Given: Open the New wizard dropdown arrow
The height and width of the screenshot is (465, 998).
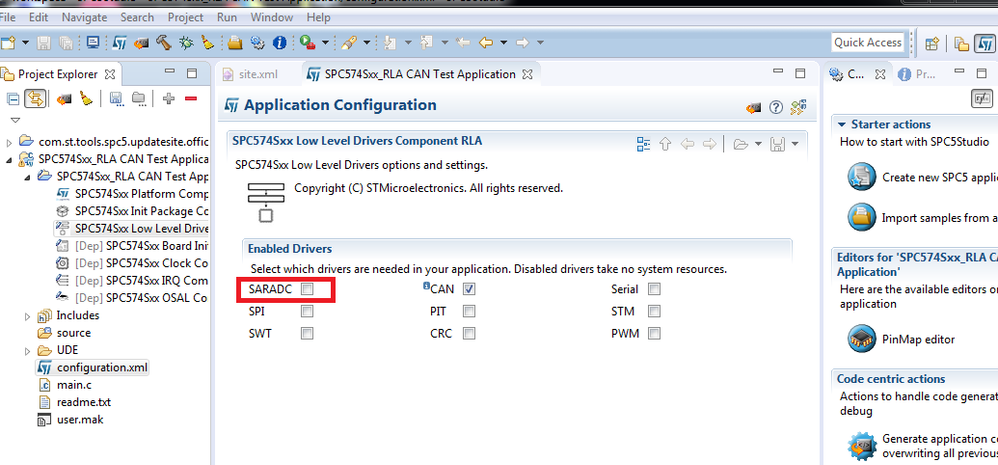Looking at the screenshot, I should (x=25, y=43).
